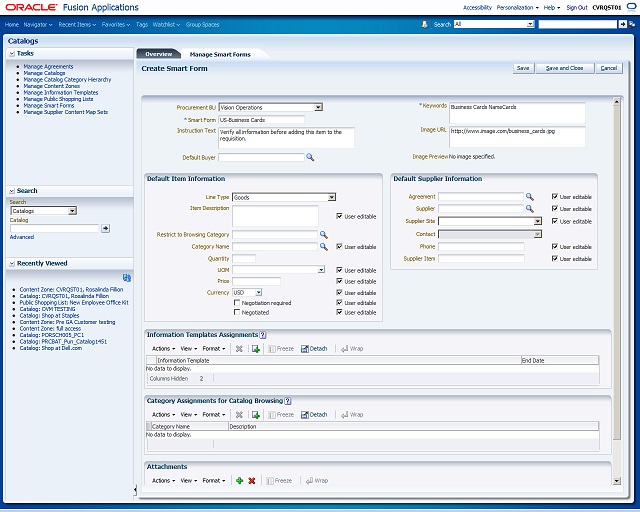The width and height of the screenshot is (640, 512).
Task: Open the Navigator menu
Action: 38,25
